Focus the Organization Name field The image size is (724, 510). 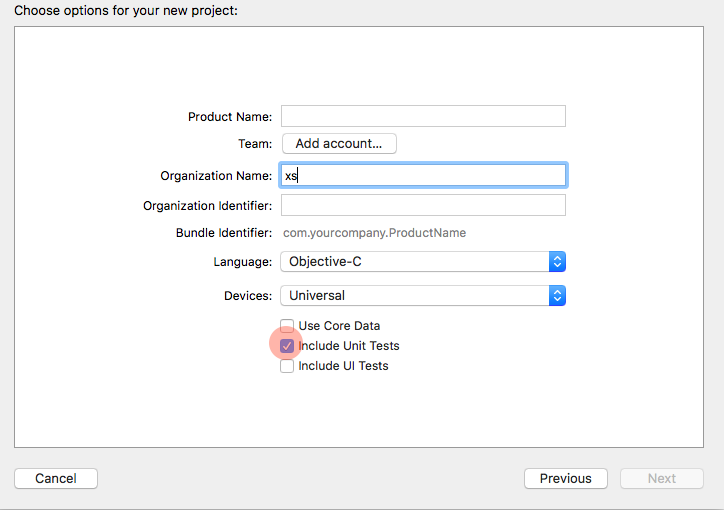[x=423, y=175]
